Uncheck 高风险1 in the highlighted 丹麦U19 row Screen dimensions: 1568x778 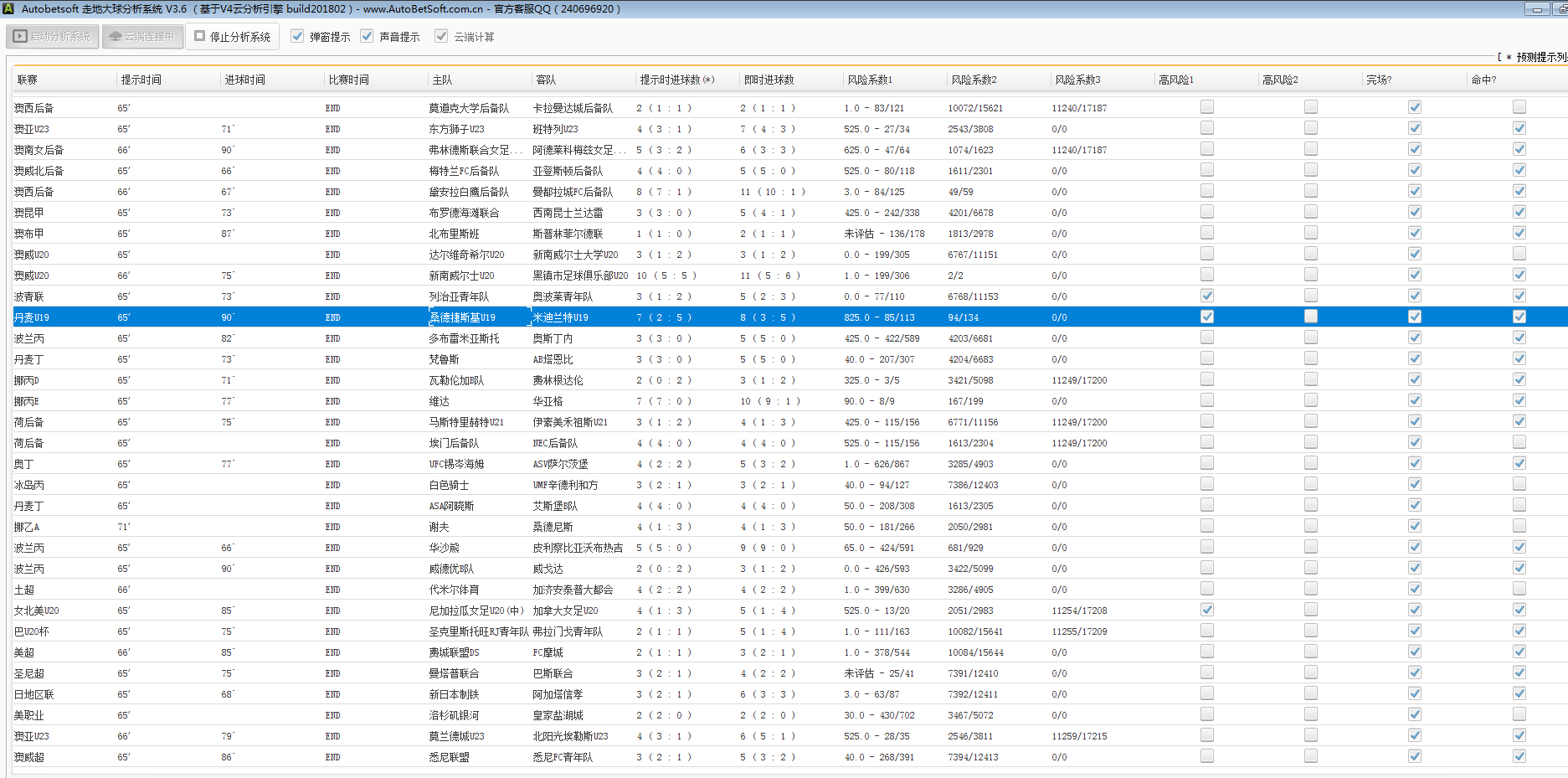tap(1206, 317)
